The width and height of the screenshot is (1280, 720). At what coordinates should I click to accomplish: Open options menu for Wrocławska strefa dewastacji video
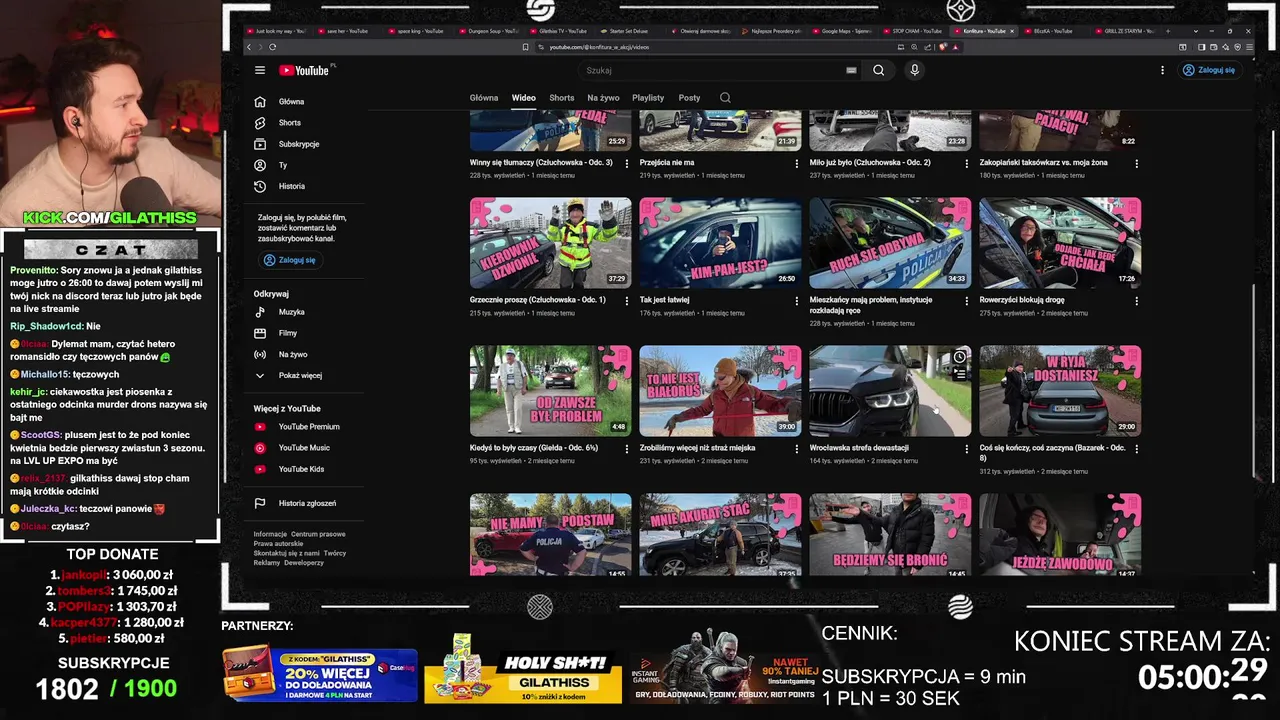(x=966, y=449)
